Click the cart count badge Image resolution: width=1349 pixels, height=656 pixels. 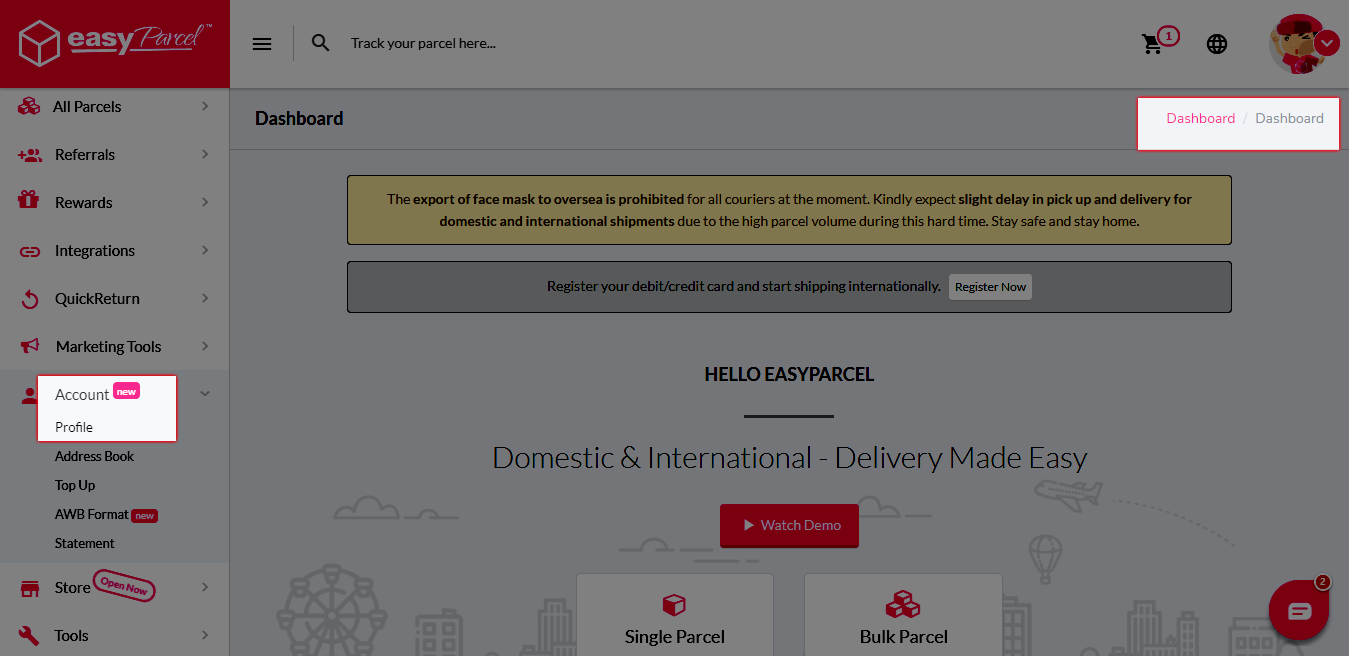(x=1168, y=36)
